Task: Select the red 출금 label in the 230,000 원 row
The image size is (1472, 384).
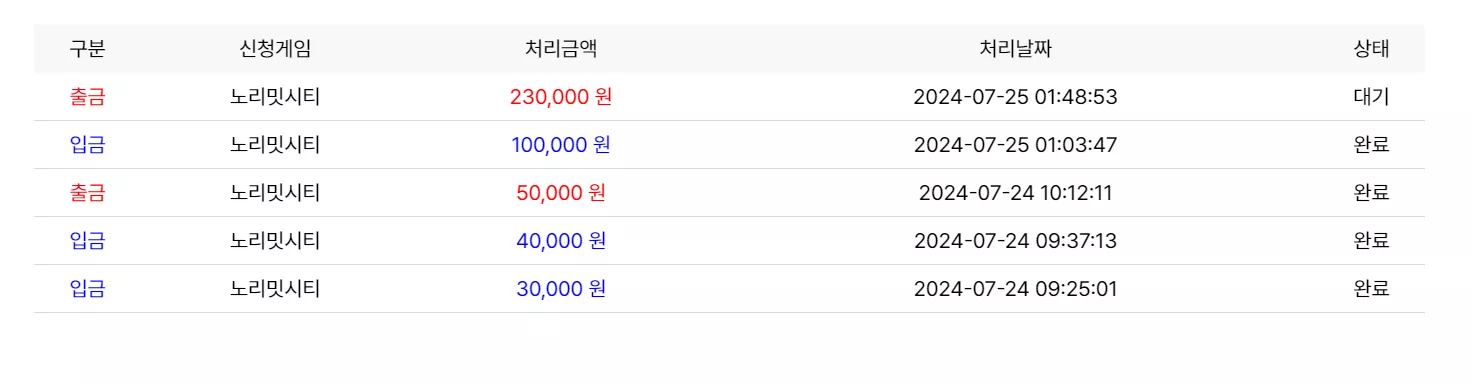Action: click(x=87, y=97)
